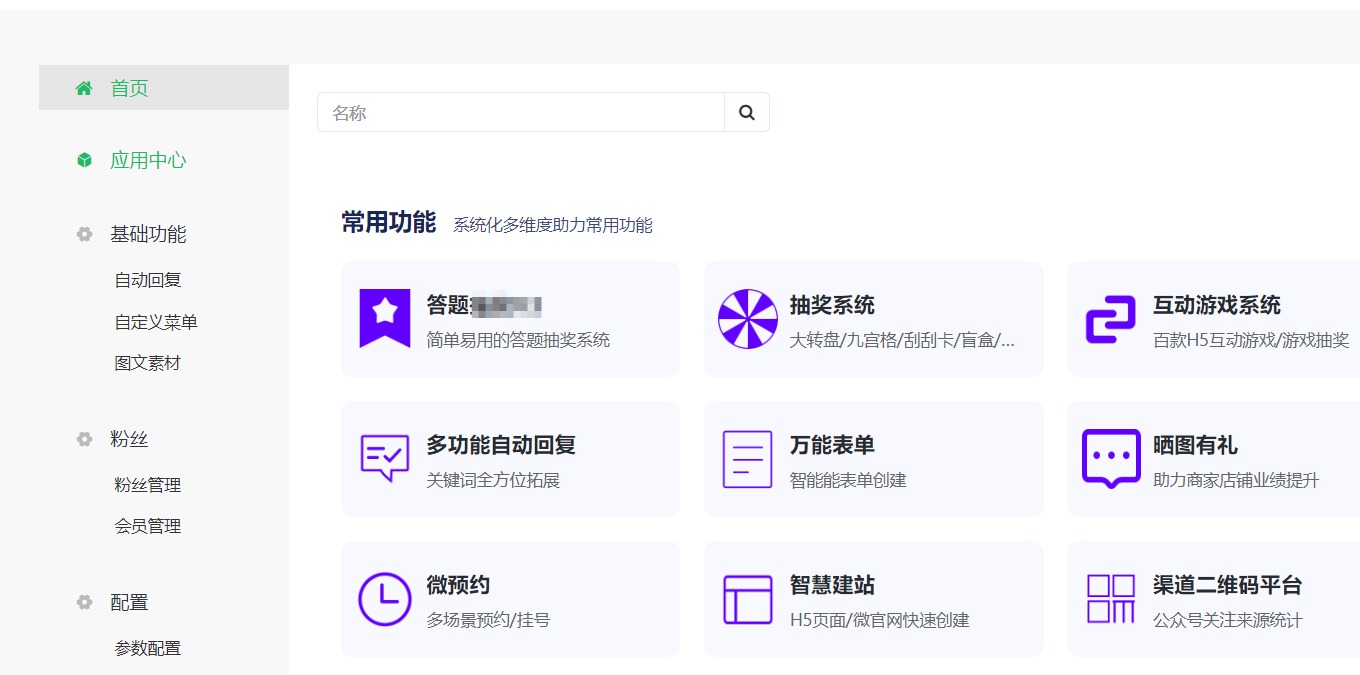Click the 微预约 clock icon
This screenshot has height=675, width=1360.
385,599
